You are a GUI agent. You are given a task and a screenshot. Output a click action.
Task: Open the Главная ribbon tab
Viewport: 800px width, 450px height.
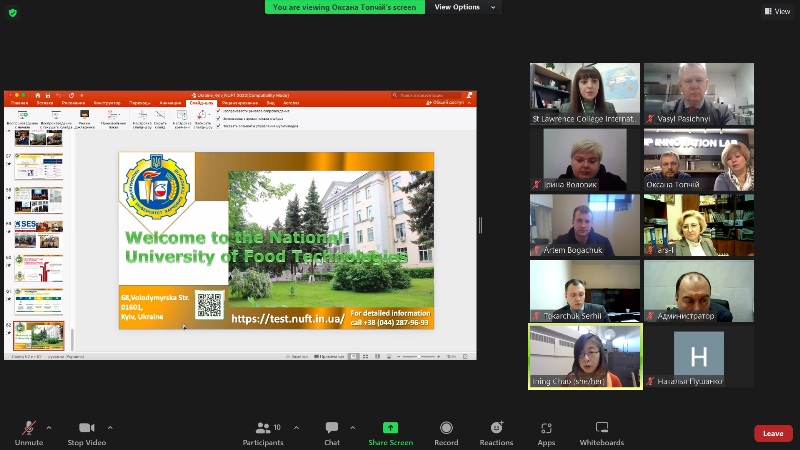(x=19, y=103)
